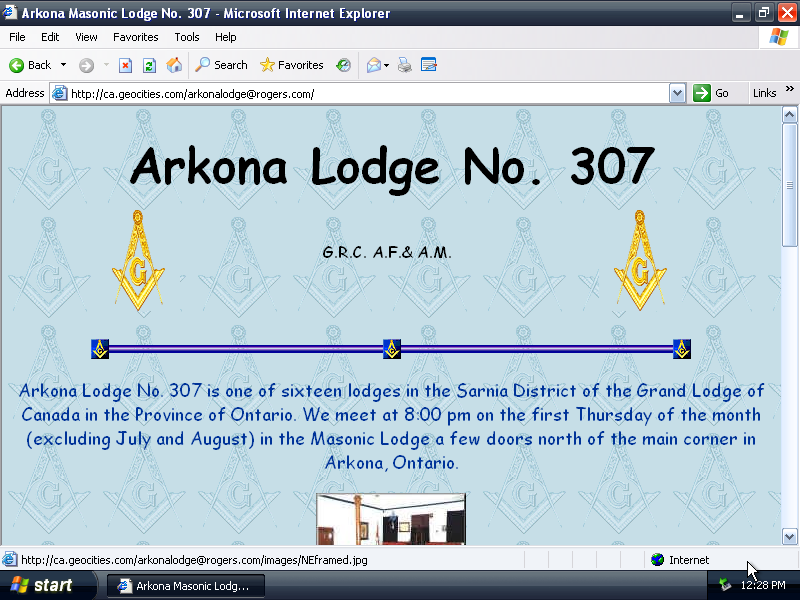800x600 pixels.
Task: Click the Address label
Action: [24, 93]
